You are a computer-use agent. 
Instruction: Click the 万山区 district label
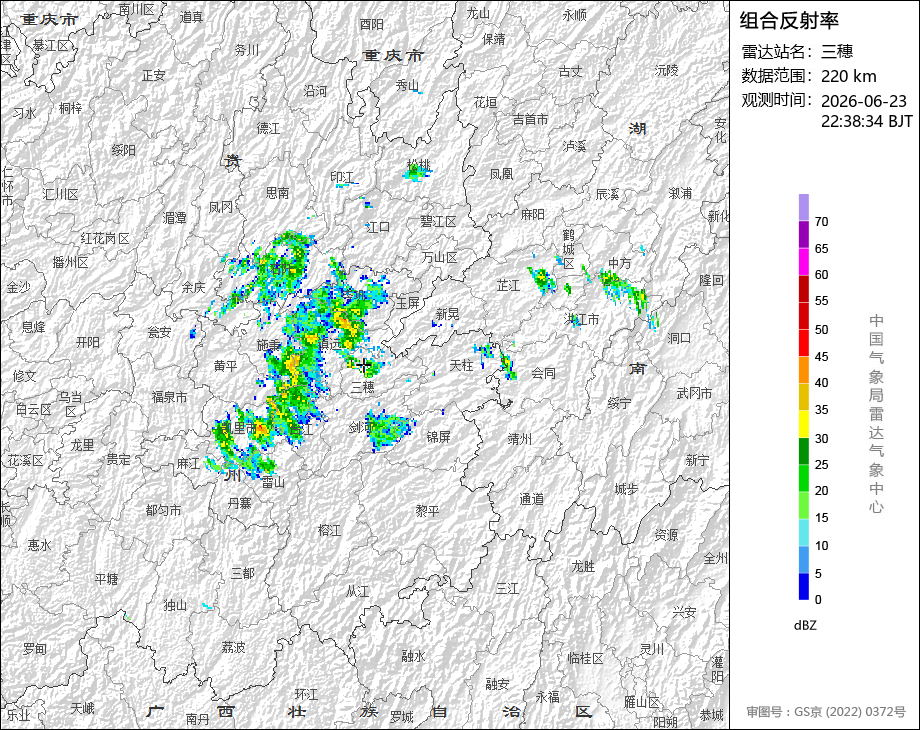[x=439, y=258]
